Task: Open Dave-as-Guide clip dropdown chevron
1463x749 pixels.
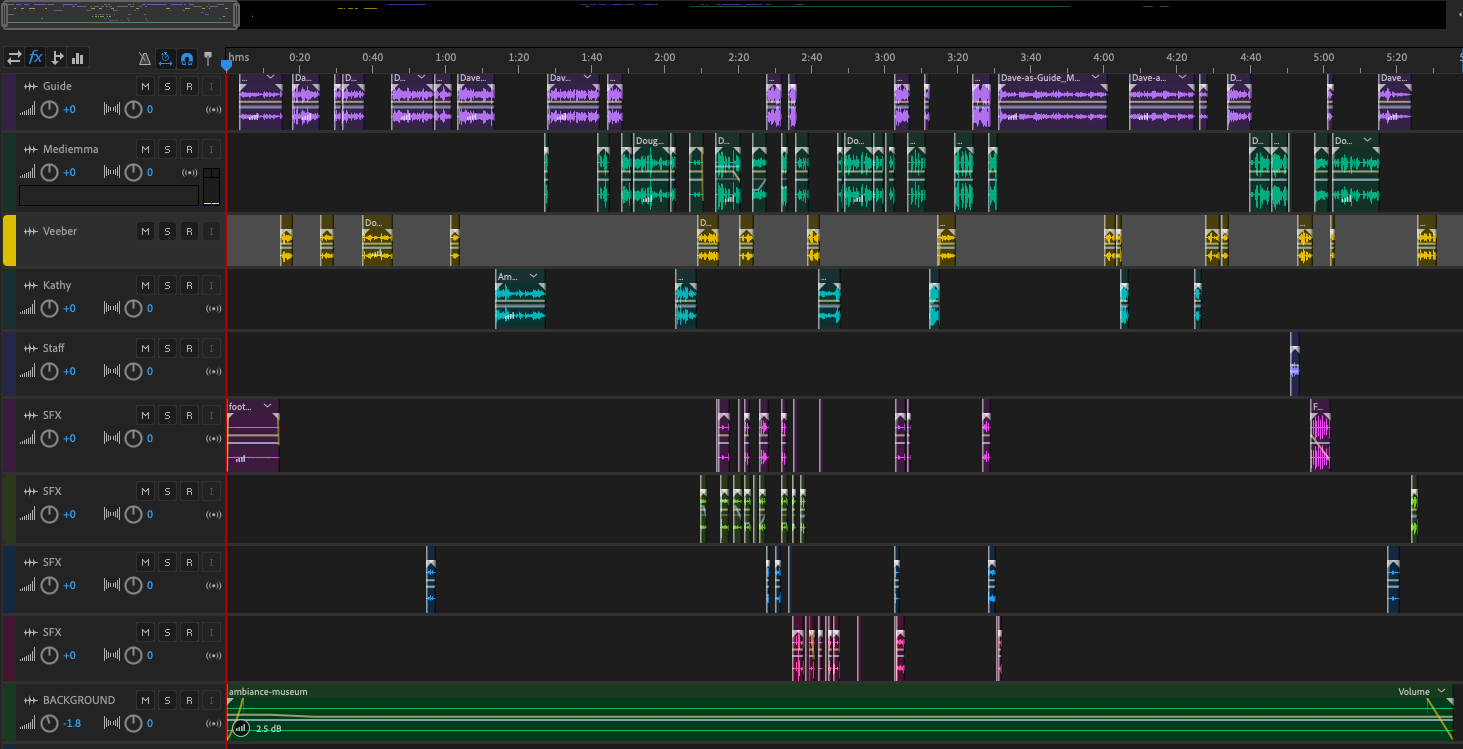Action: [x=1095, y=77]
